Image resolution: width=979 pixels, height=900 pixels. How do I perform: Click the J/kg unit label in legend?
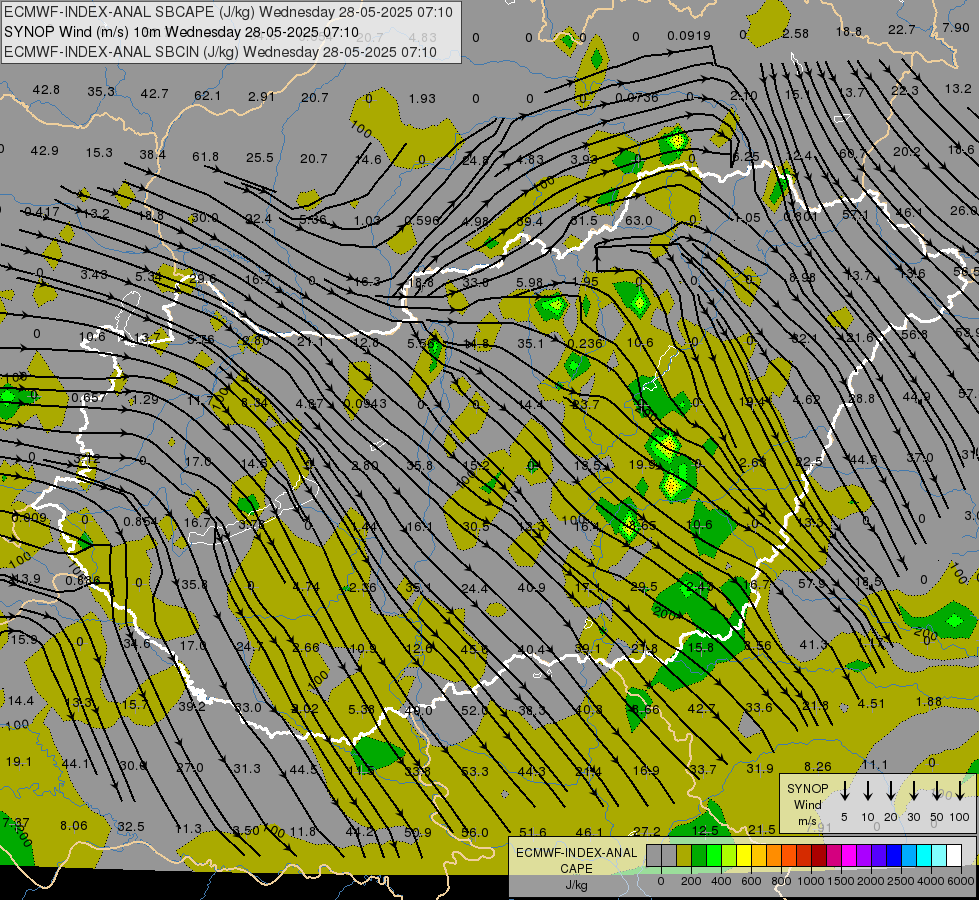(x=576, y=885)
